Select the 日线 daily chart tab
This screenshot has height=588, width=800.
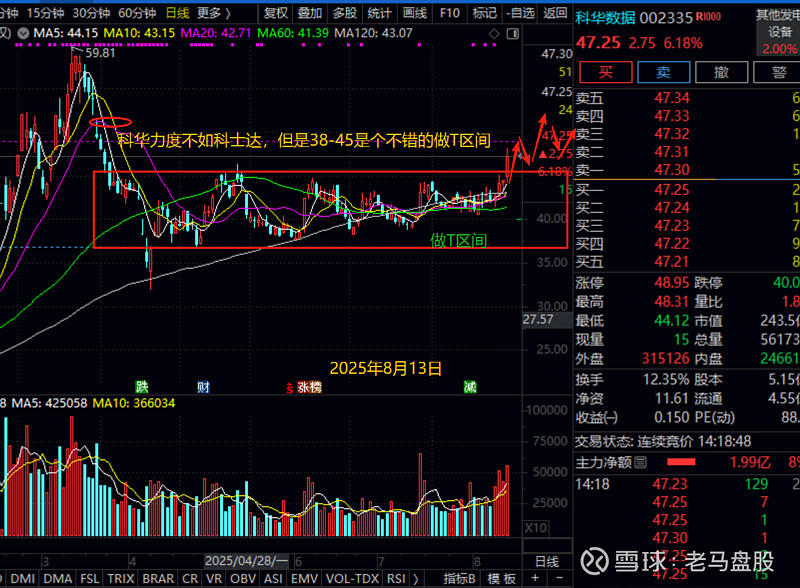coord(178,13)
